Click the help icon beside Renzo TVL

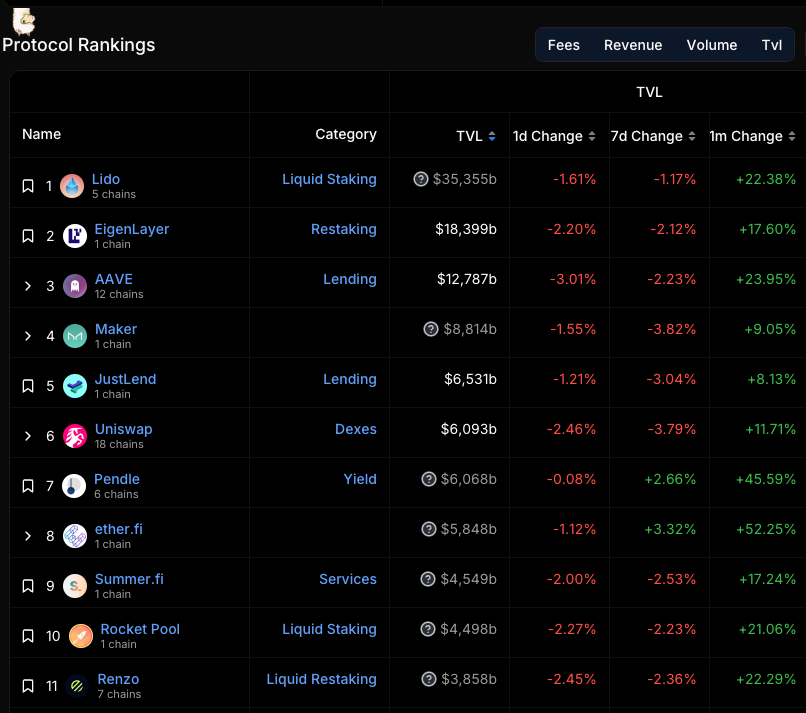tap(429, 679)
